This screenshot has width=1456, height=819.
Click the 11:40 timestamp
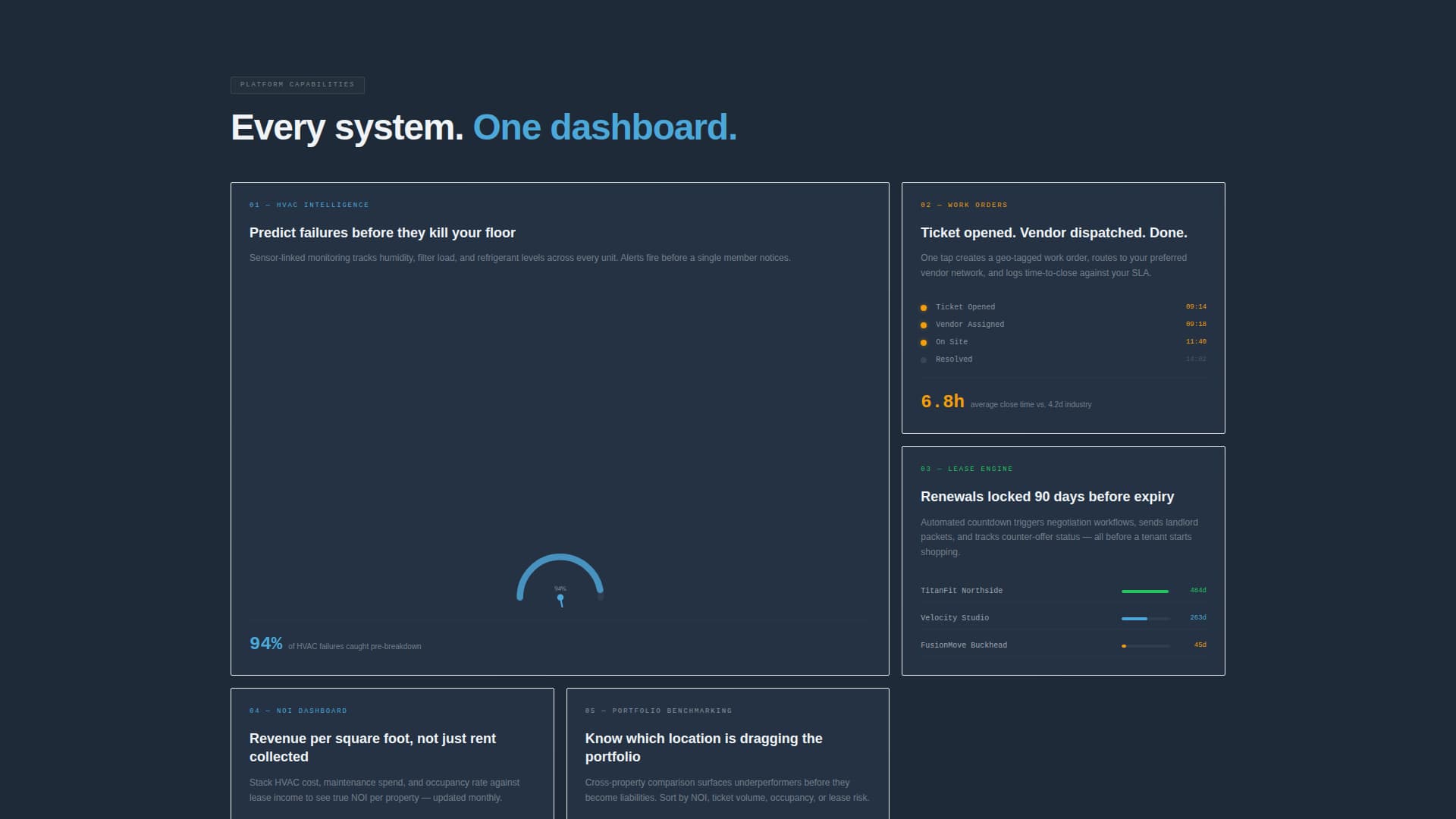[x=1196, y=342]
